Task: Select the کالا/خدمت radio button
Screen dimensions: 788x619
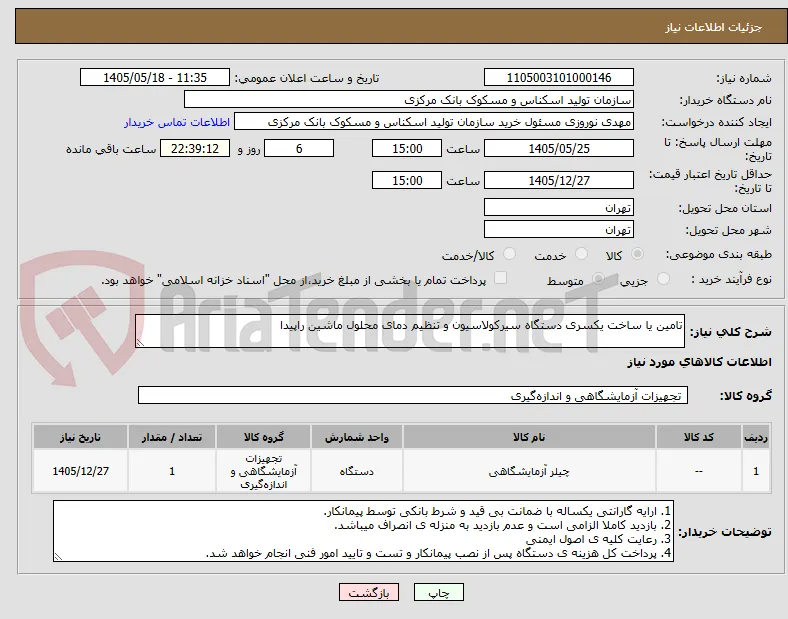Action: pyautogui.click(x=509, y=254)
